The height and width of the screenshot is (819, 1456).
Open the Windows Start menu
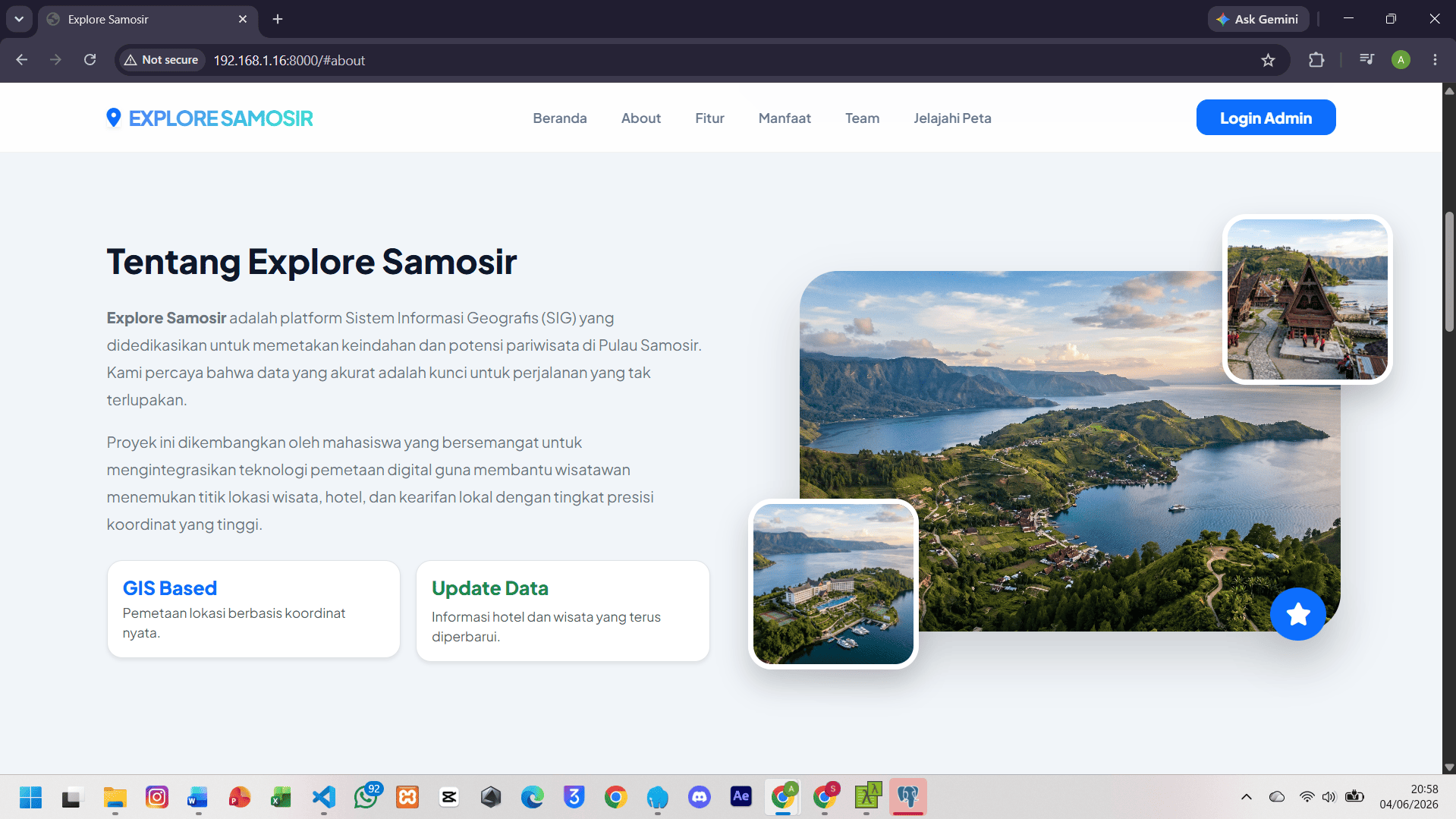(30, 797)
